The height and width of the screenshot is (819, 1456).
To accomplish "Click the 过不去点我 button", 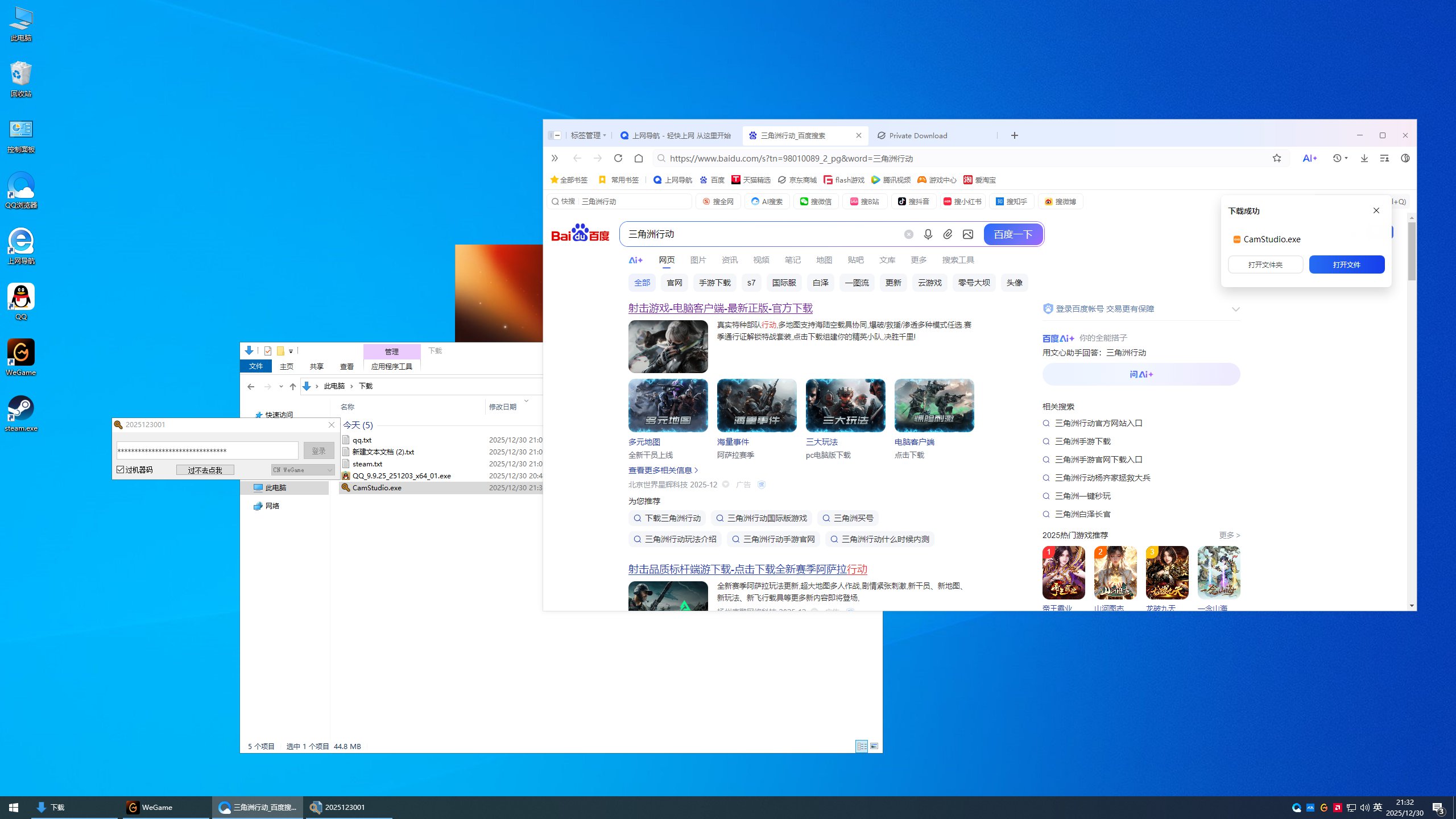I will 205,470.
